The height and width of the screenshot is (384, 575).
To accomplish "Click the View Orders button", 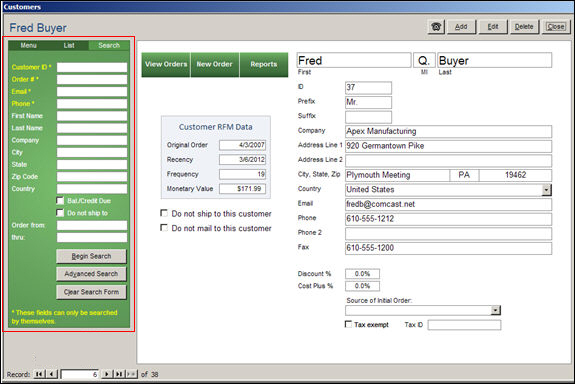I will (166, 65).
